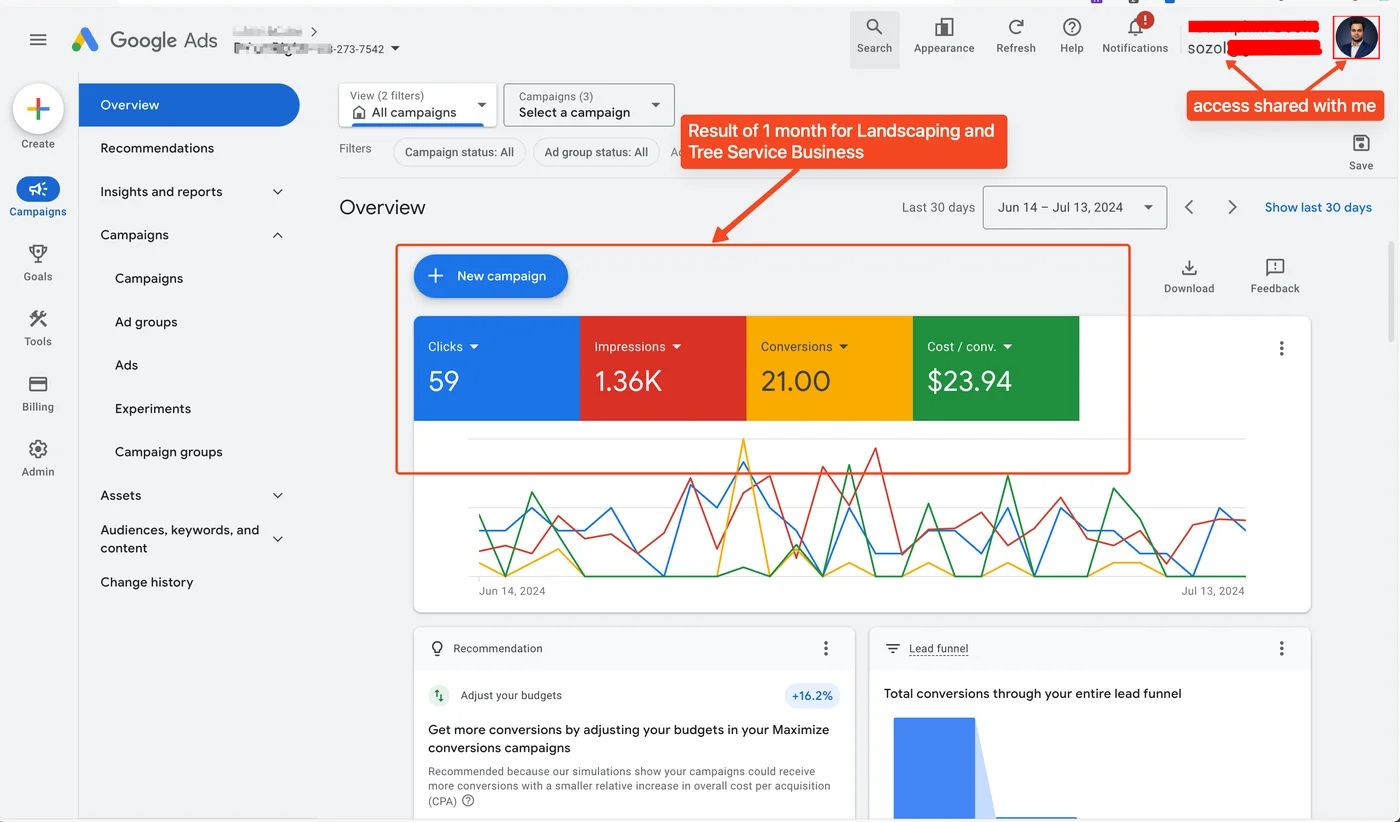The image size is (1400, 822).
Task: Open the date range picker
Action: (1075, 207)
